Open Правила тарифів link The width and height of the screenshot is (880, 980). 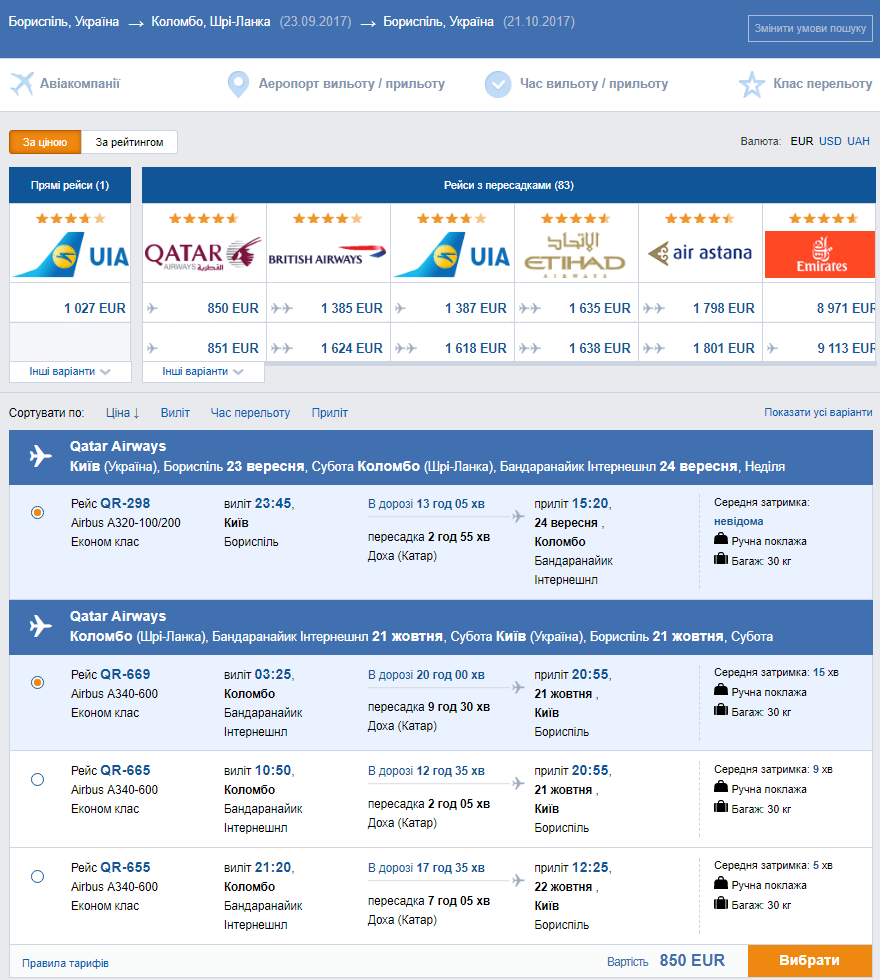[x=66, y=963]
